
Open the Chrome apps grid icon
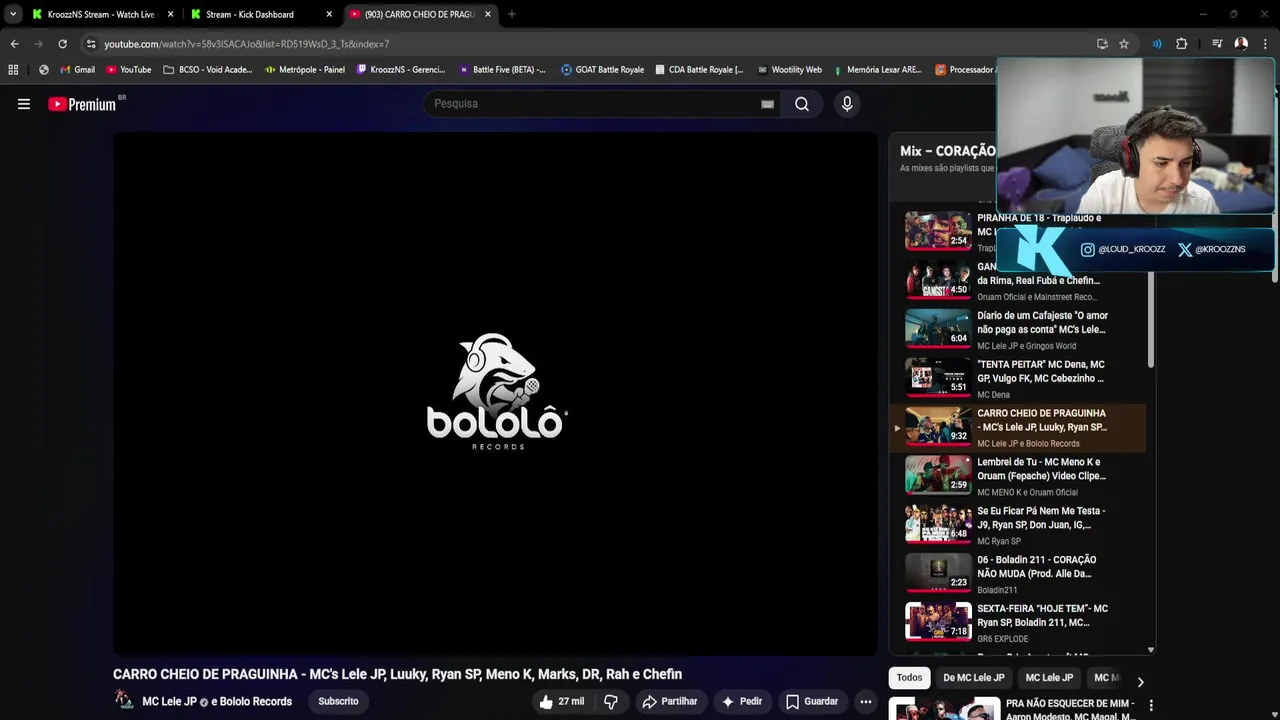[x=13, y=70]
